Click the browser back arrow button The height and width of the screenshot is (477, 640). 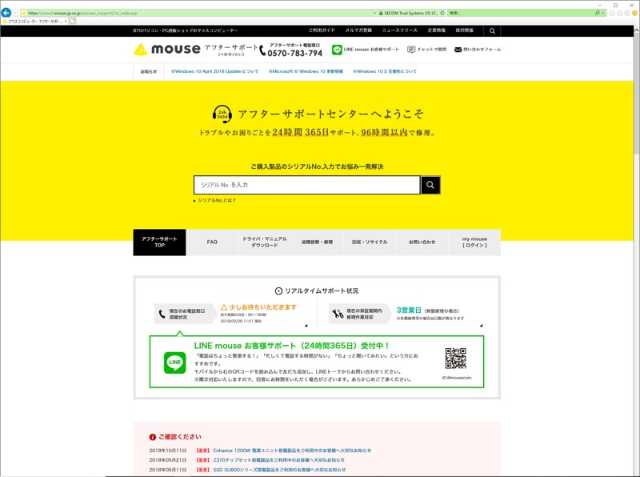(x=6, y=12)
